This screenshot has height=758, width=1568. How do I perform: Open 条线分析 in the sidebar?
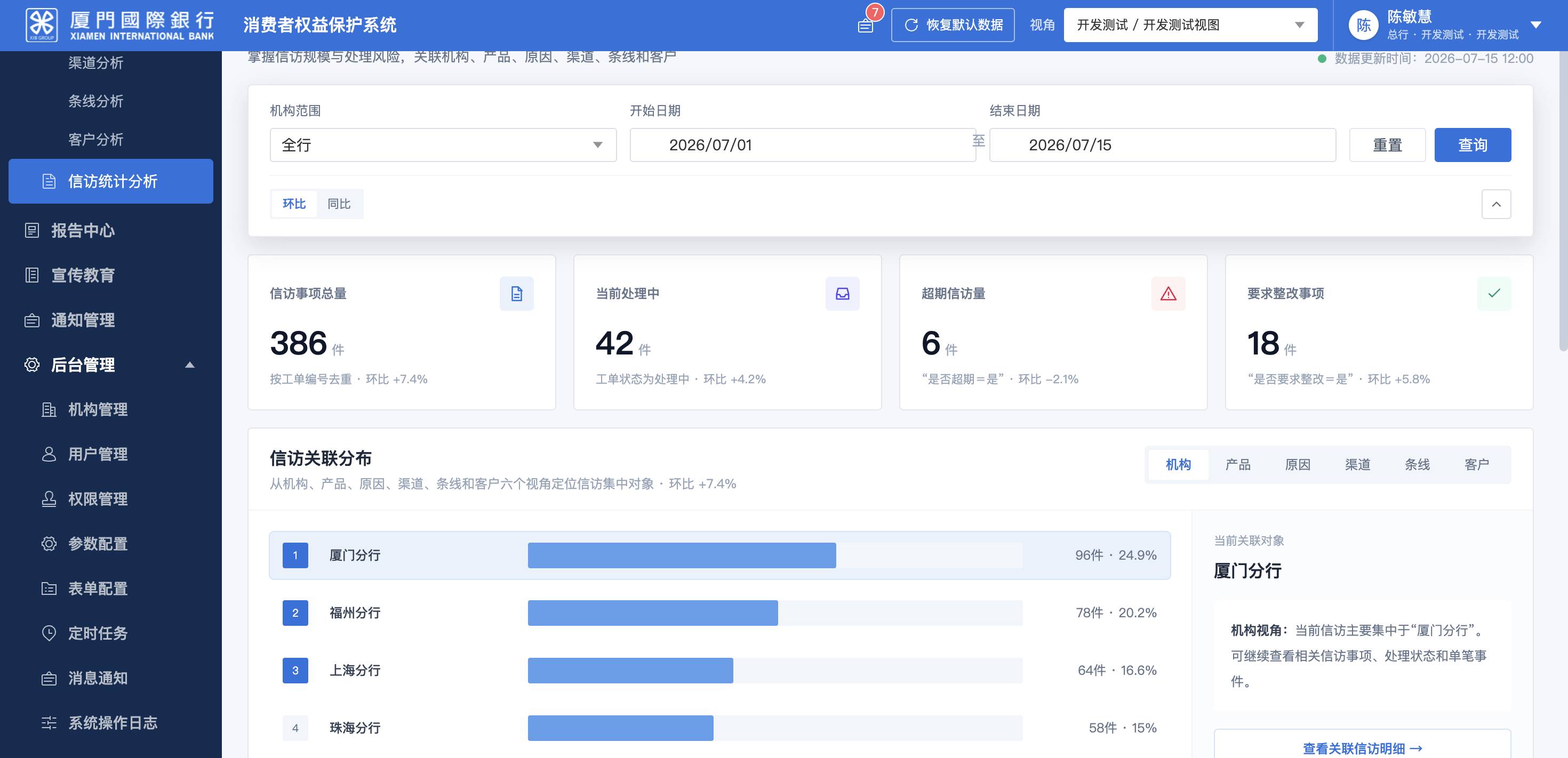pos(95,101)
